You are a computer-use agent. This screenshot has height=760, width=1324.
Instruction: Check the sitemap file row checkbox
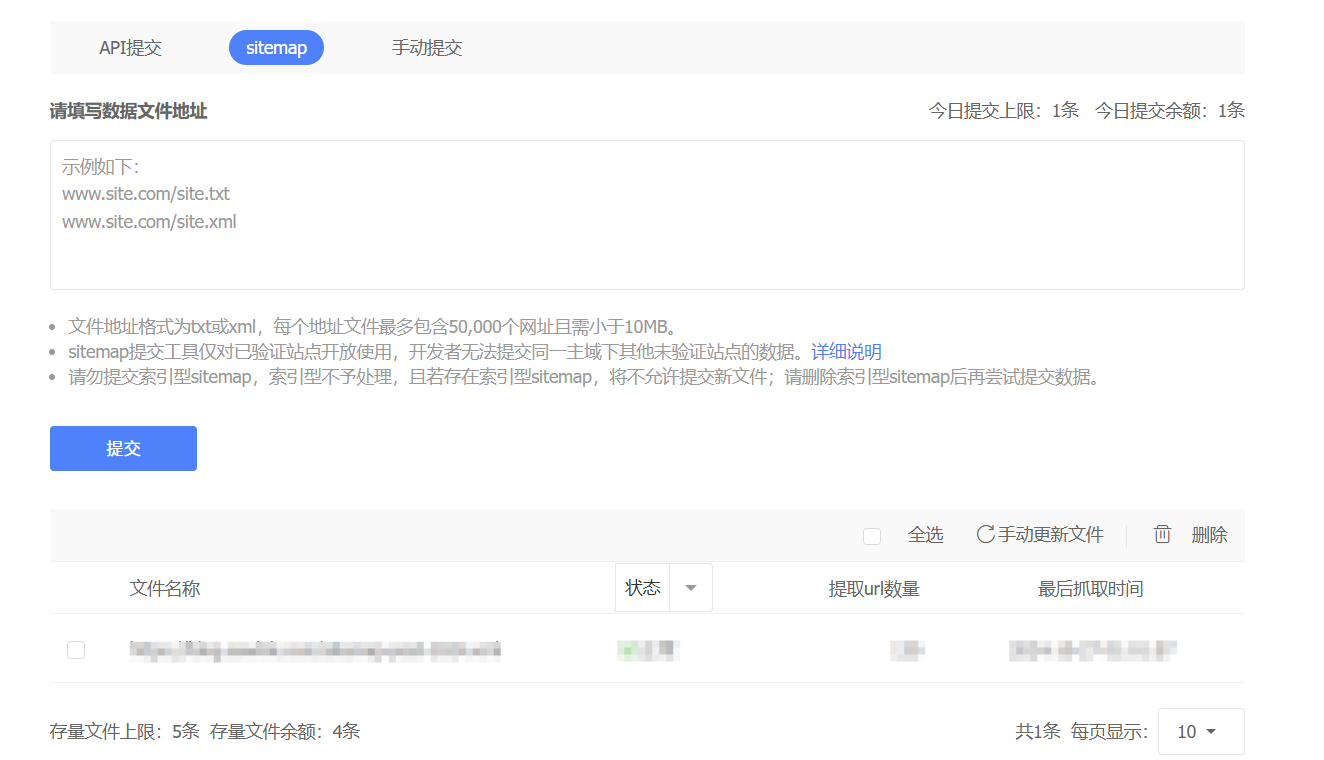tap(76, 650)
